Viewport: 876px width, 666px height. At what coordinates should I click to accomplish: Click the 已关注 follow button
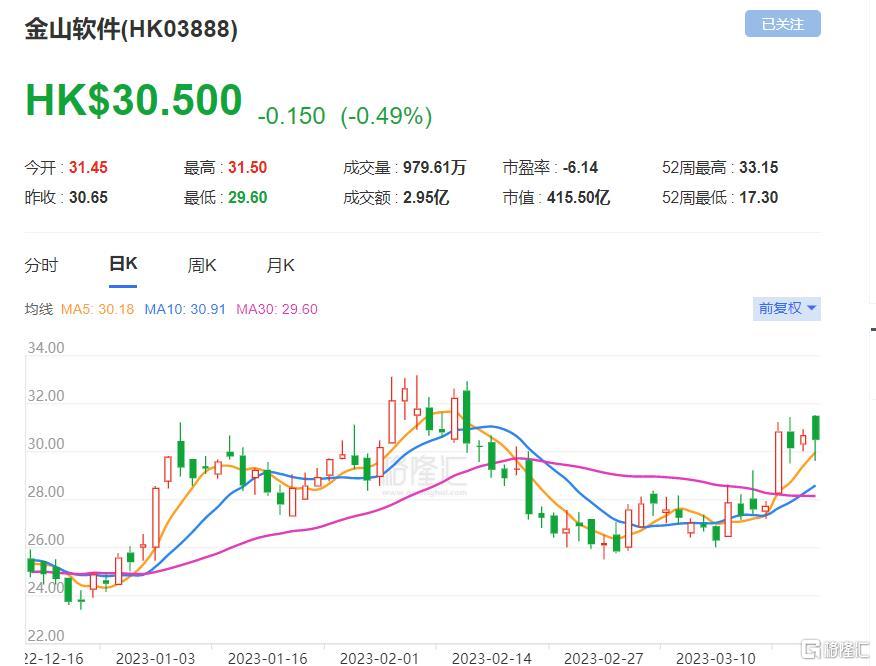point(782,24)
